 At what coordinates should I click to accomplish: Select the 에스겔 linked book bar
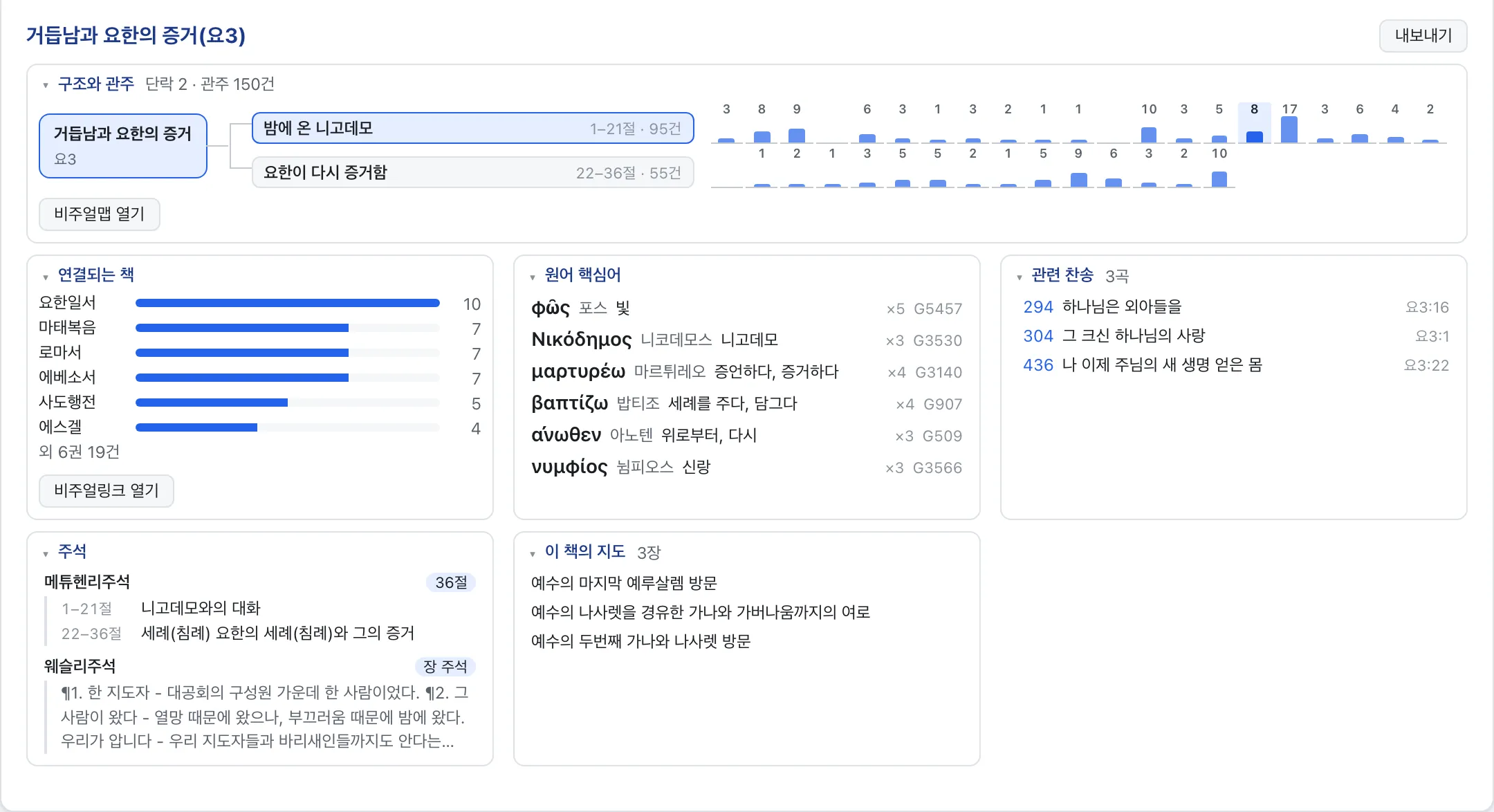288,427
